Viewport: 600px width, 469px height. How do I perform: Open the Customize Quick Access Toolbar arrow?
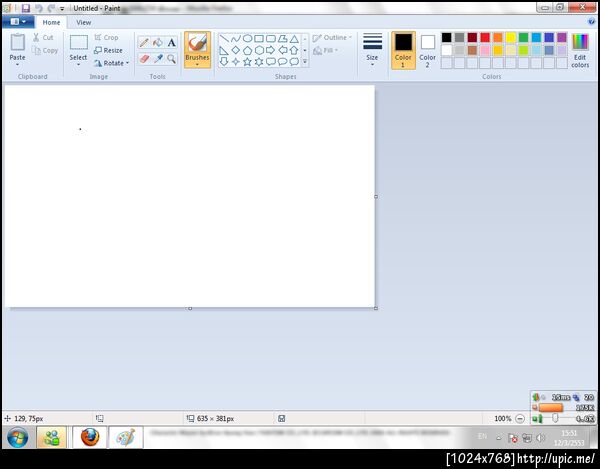(x=62, y=8)
